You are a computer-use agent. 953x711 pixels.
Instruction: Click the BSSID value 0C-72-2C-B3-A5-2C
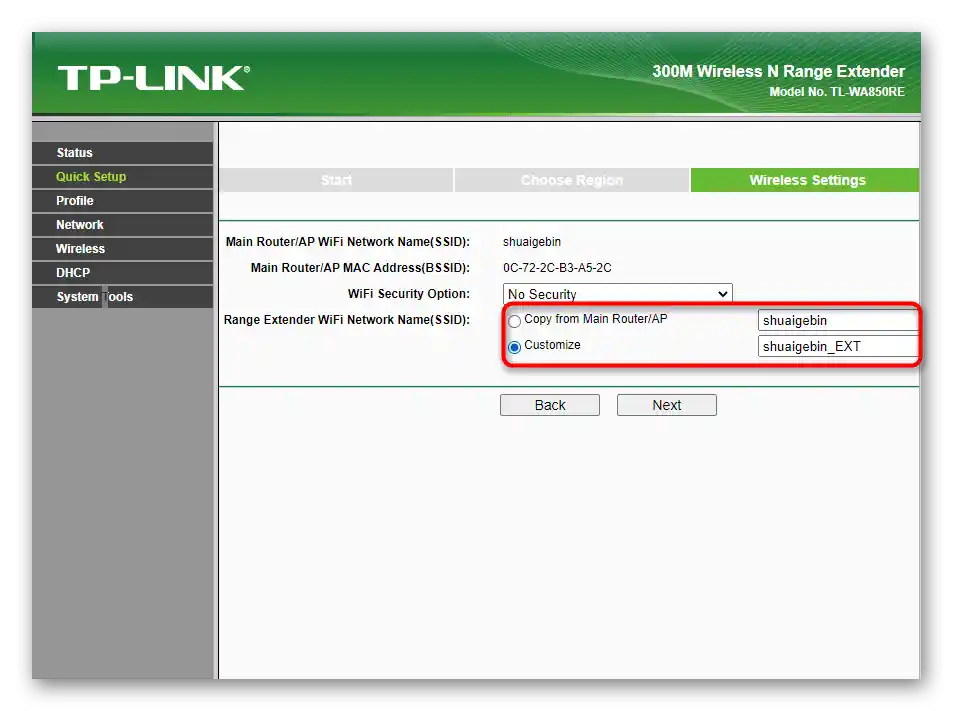pyautogui.click(x=557, y=268)
